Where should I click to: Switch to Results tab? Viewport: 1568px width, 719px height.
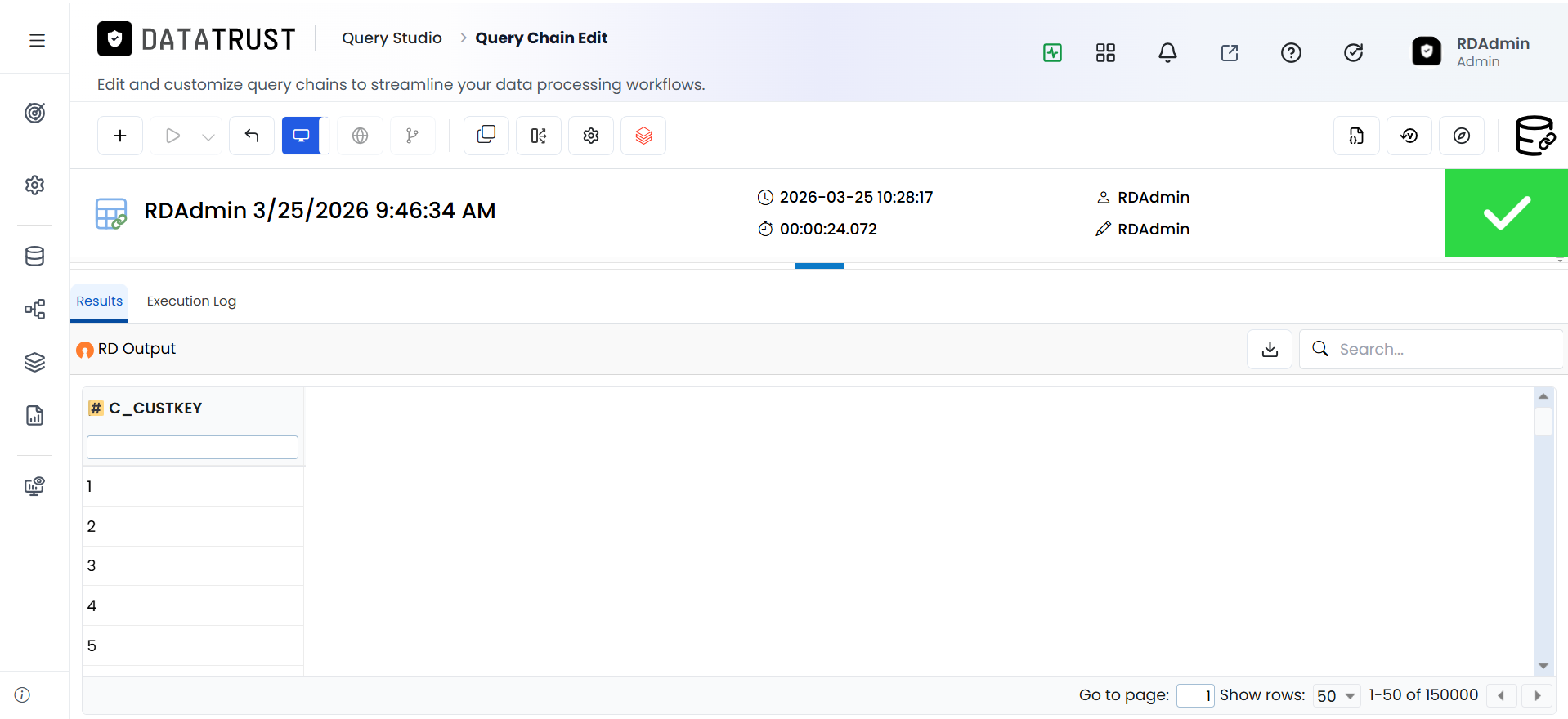pyautogui.click(x=100, y=301)
